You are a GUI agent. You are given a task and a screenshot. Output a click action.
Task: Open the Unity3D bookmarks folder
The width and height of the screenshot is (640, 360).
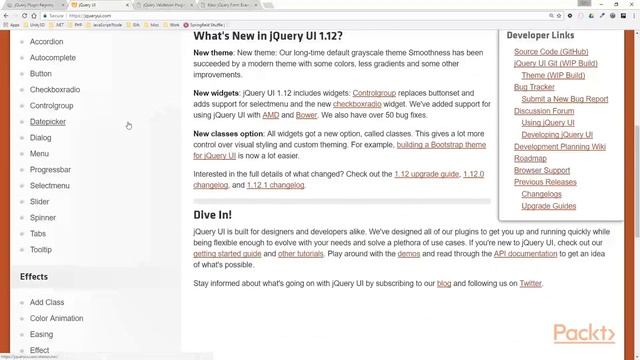[x=34, y=25]
